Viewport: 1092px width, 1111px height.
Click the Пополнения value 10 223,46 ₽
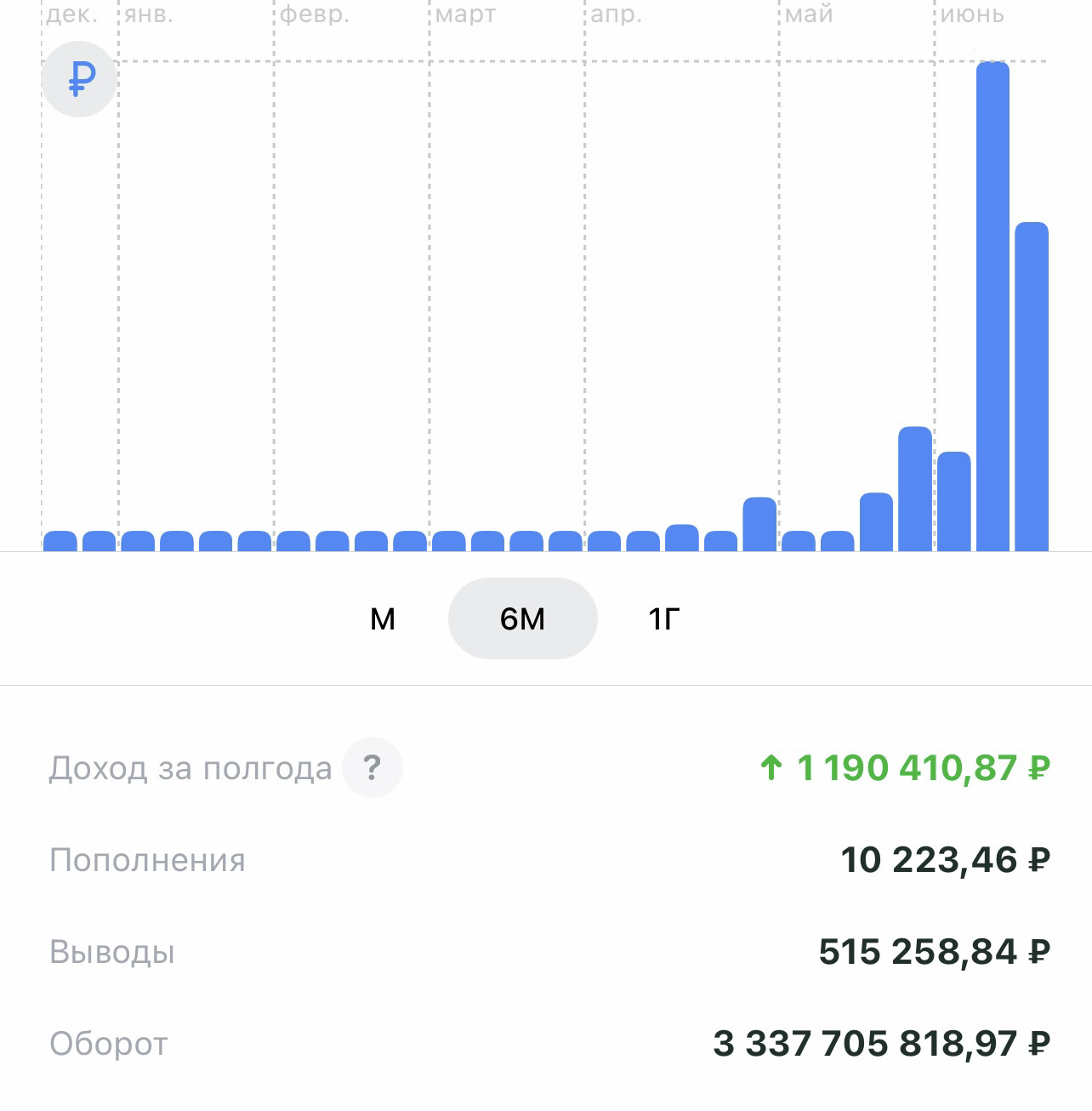point(946,860)
